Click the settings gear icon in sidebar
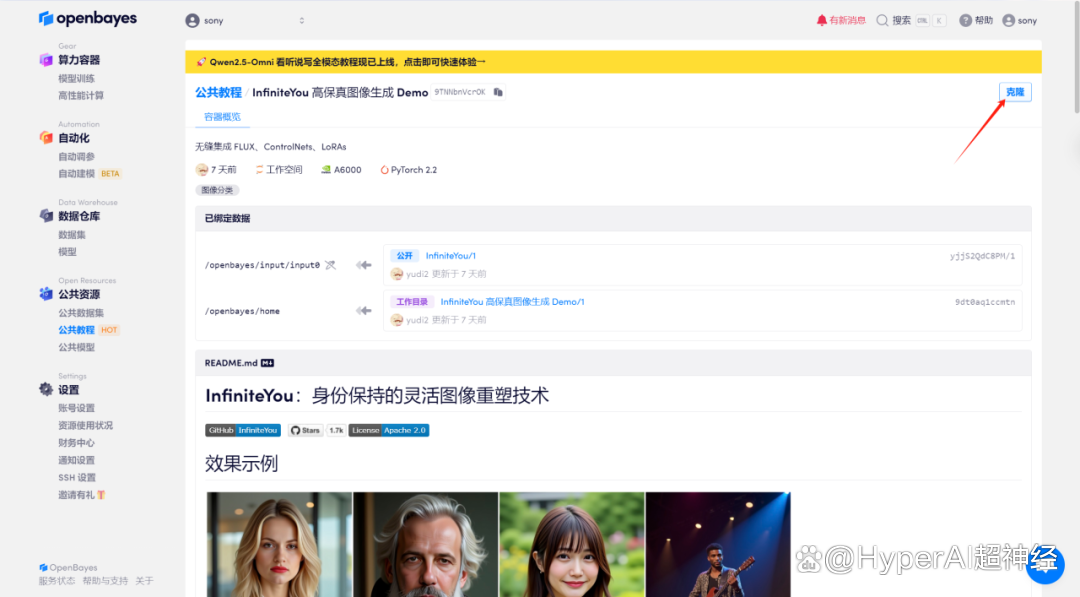Screen dimensions: 1080x597 (46, 389)
